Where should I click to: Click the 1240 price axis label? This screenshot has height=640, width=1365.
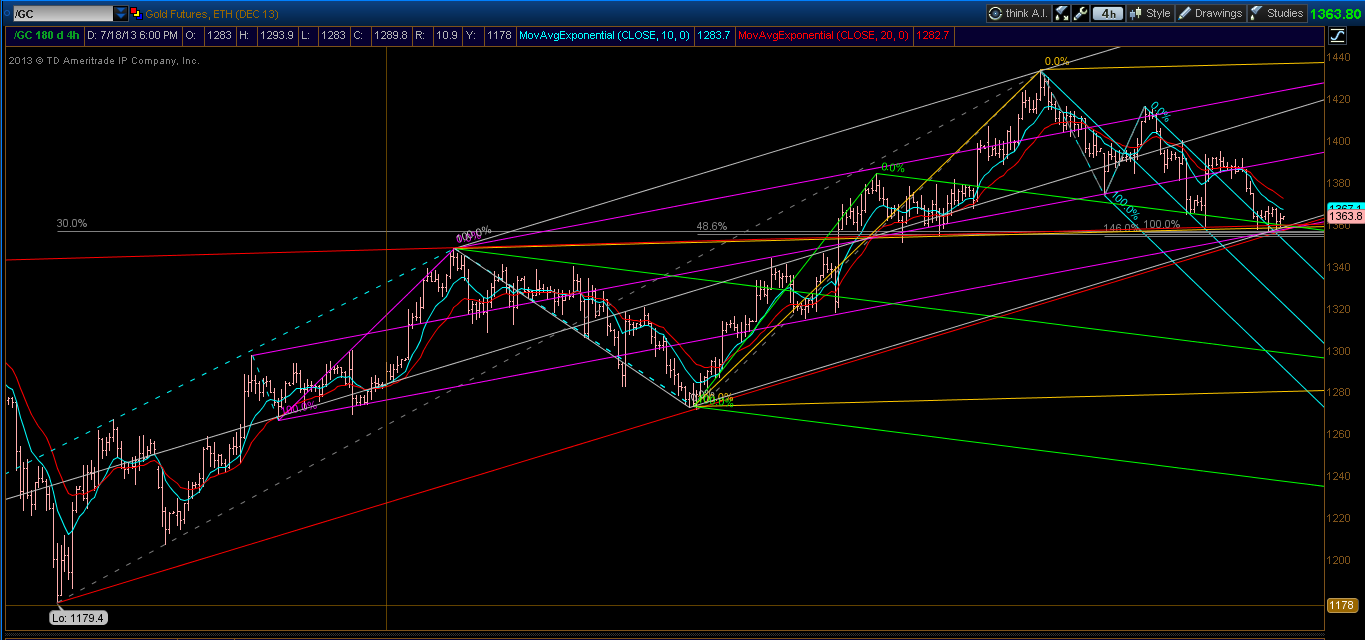click(x=1340, y=476)
